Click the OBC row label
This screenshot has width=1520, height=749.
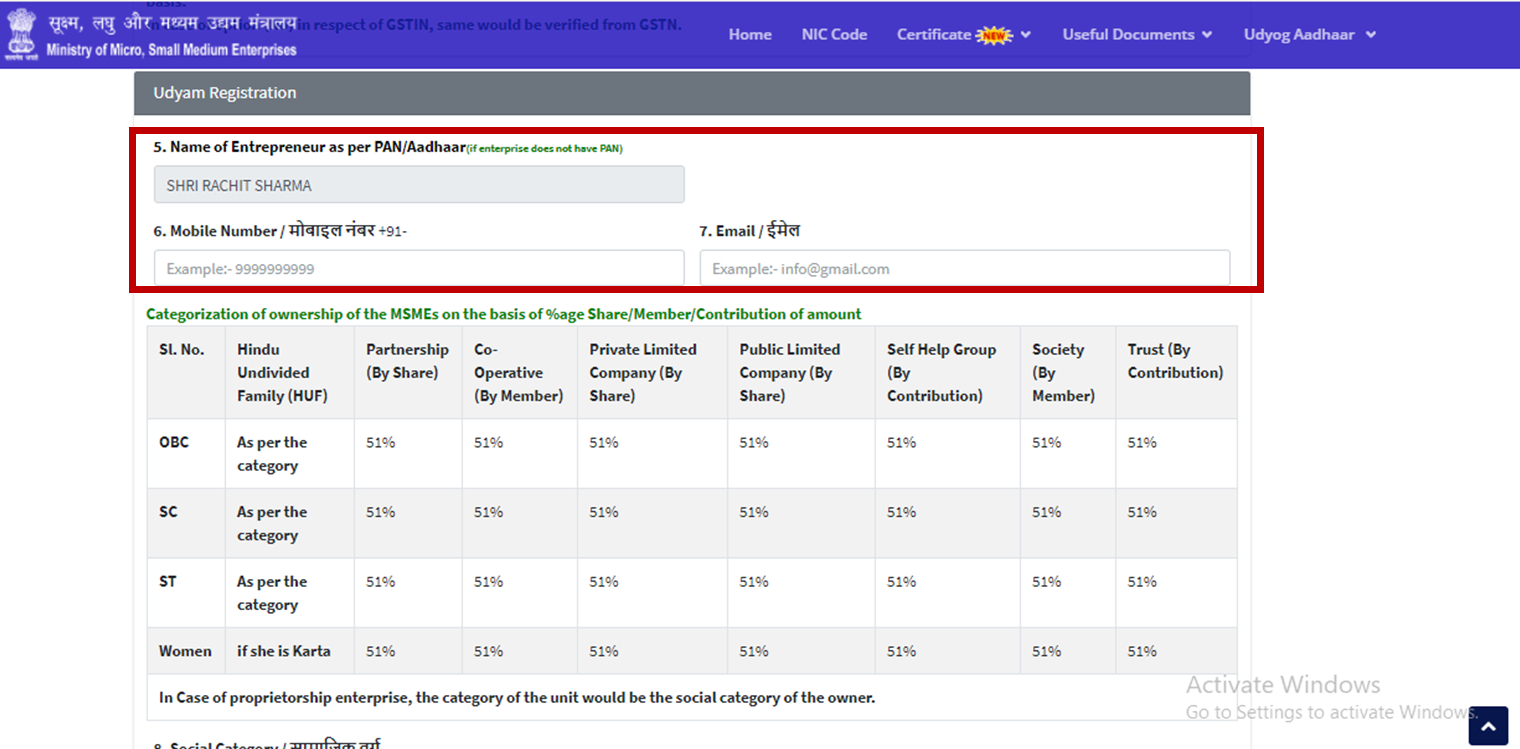point(173,442)
